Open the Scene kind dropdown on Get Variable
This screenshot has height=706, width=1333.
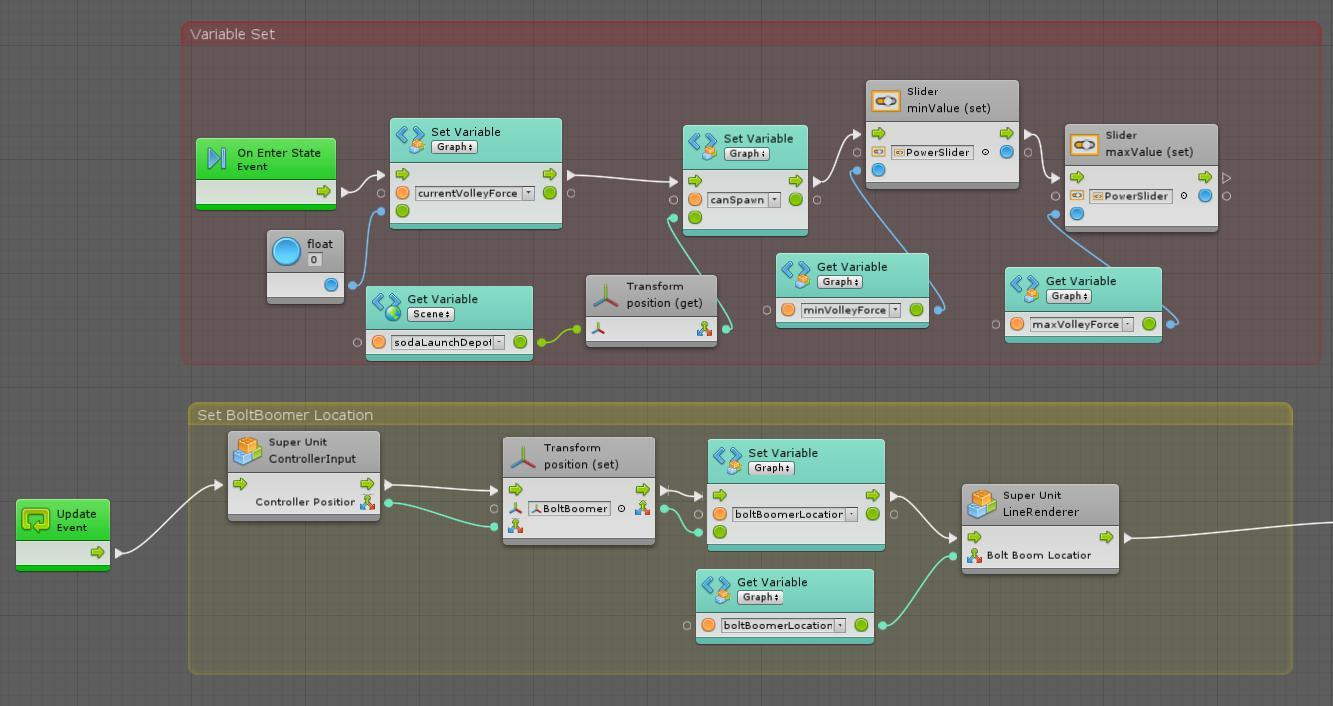click(x=430, y=314)
